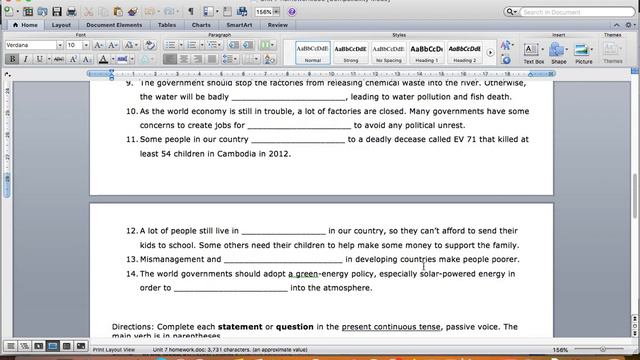
Task: Open the Charts ribbon tab
Action: point(201,25)
